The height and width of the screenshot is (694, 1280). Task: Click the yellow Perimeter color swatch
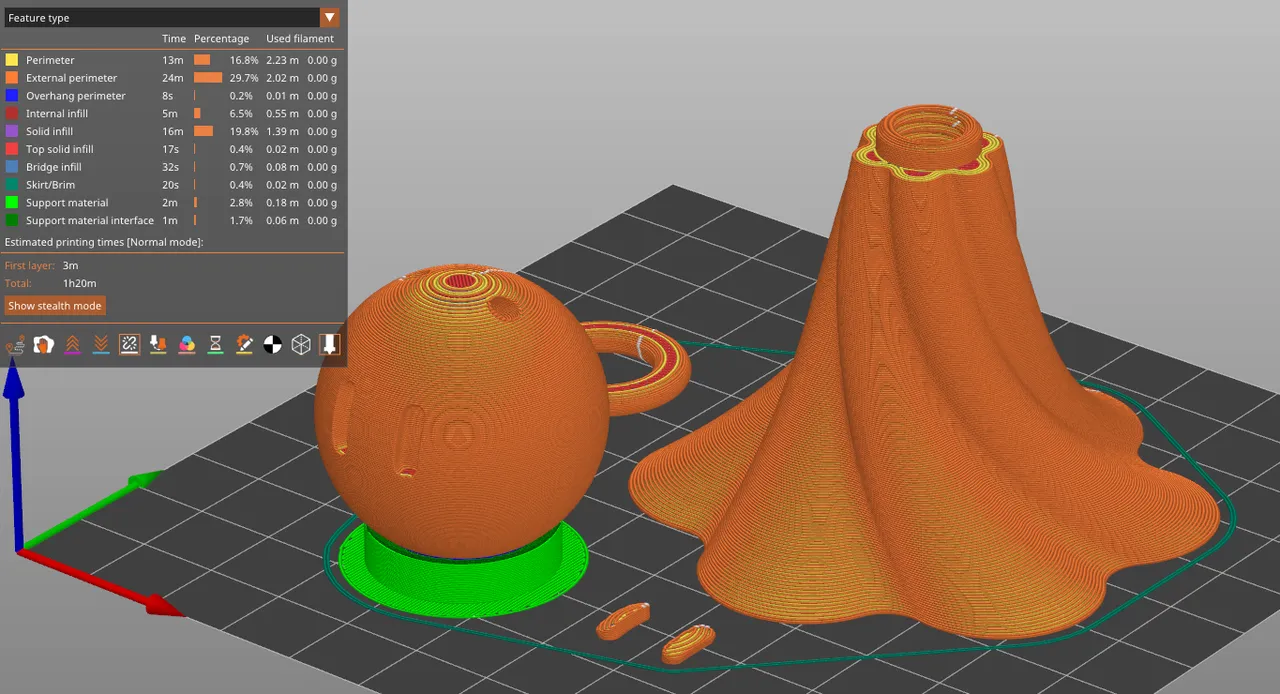click(12, 60)
